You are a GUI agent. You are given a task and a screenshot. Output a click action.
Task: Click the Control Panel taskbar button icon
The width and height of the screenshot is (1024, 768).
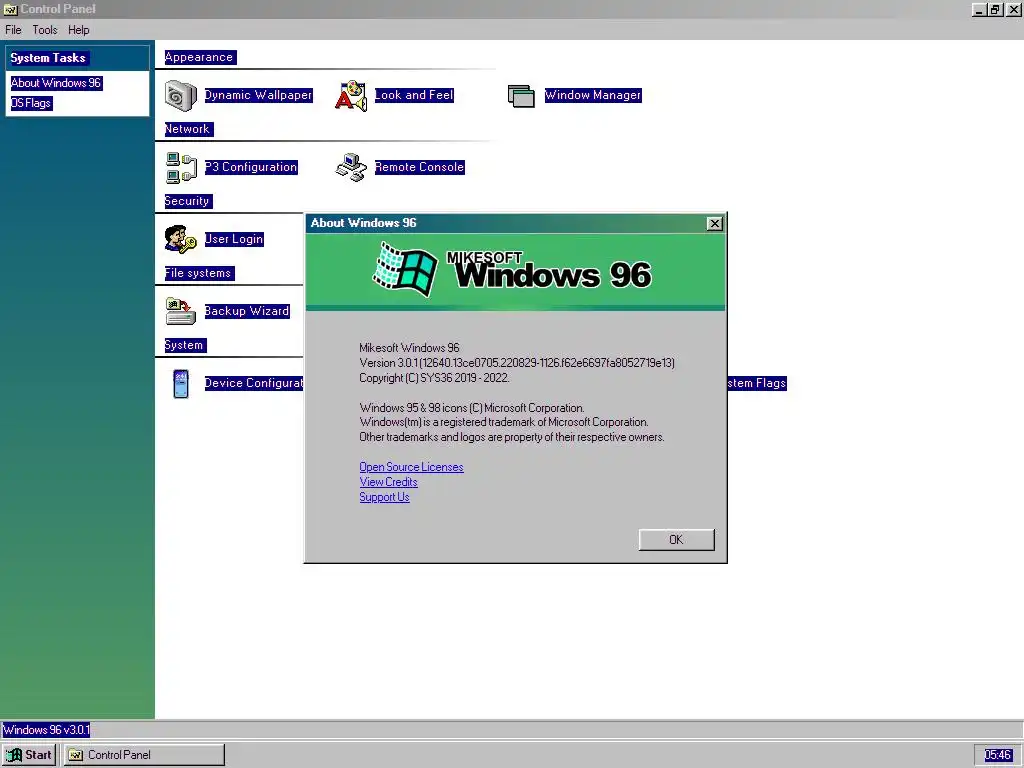click(x=76, y=755)
